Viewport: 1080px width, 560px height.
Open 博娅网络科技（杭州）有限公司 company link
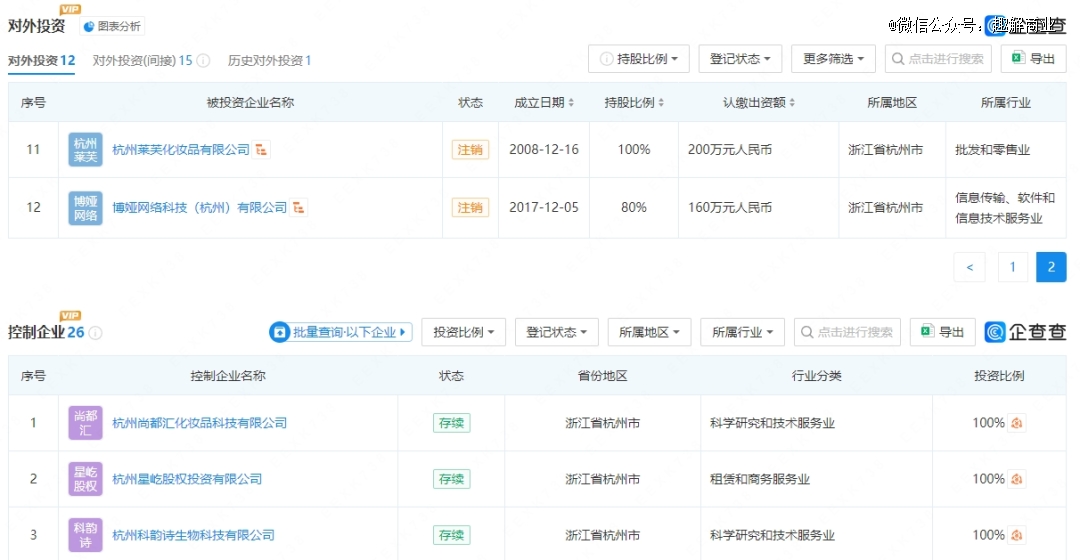199,207
